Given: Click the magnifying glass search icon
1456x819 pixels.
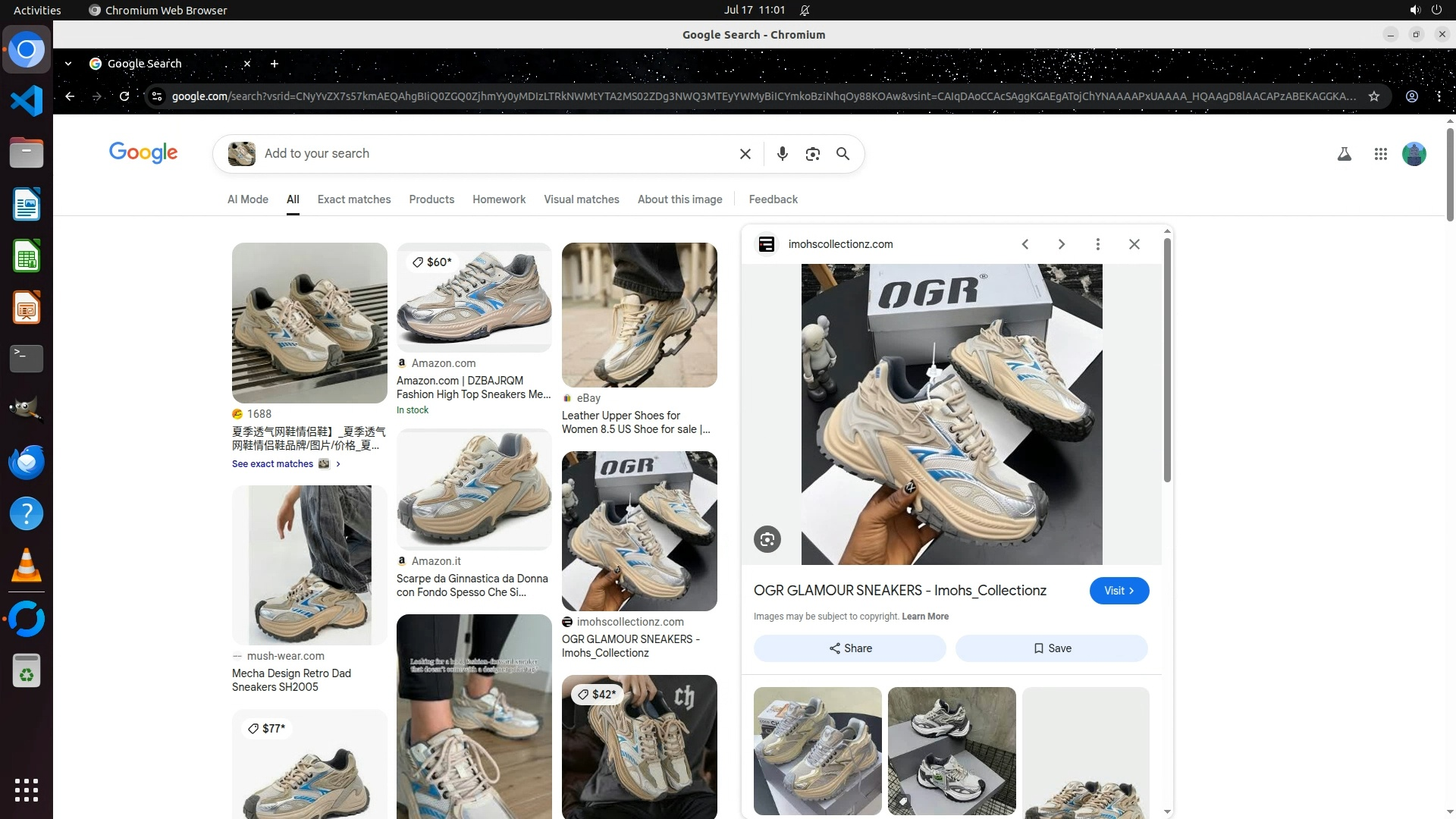Looking at the screenshot, I should click(x=843, y=154).
